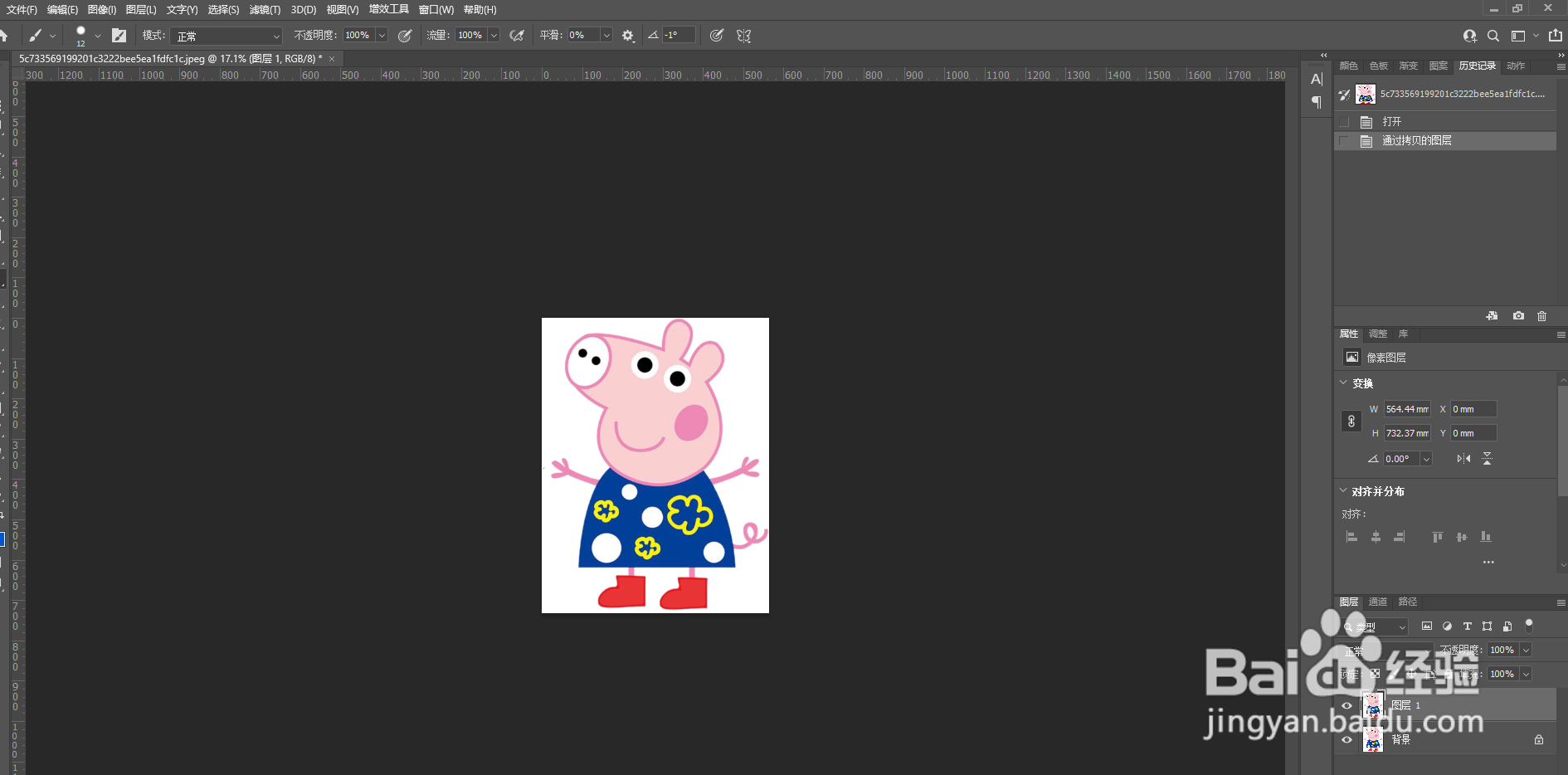Lock transparent pixels in Layers panel
The image size is (1568, 775).
(x=1375, y=674)
